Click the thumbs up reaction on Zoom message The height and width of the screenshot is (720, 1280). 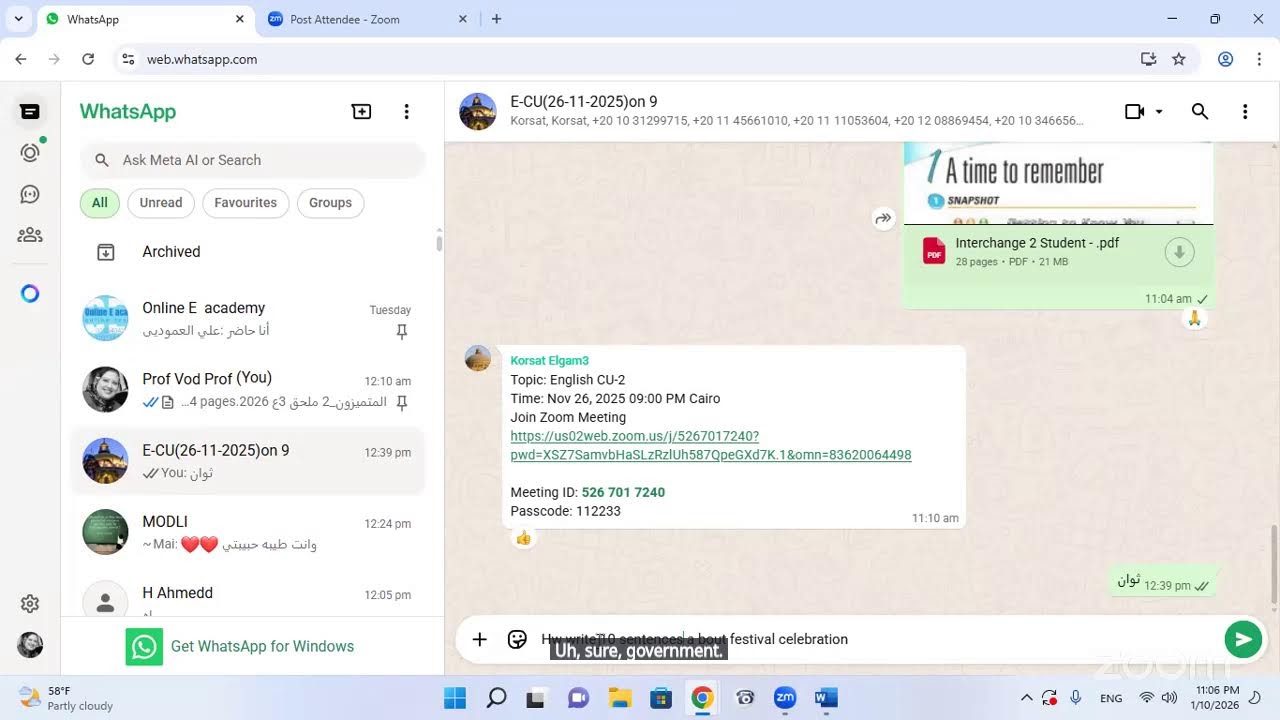pyautogui.click(x=523, y=538)
